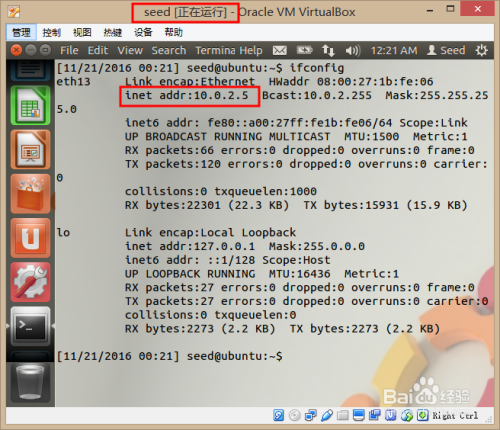
Task: Open the terminal Help menu
Action: pos(251,50)
